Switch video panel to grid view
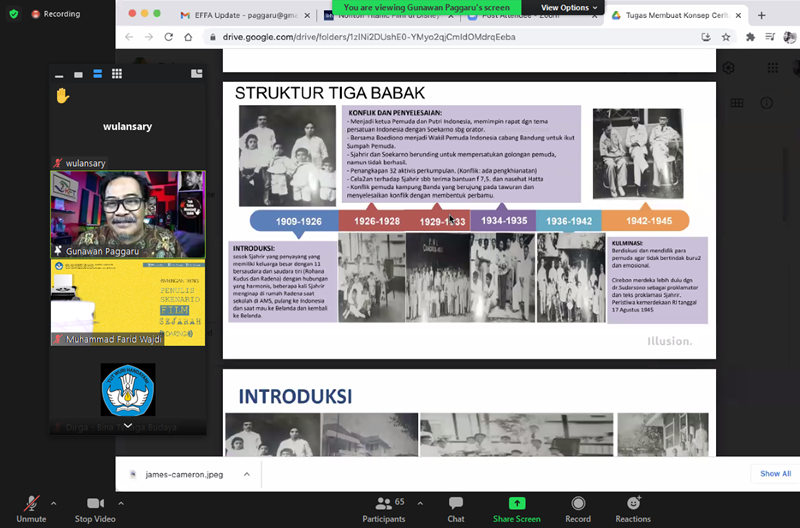The height and width of the screenshot is (528, 800). point(117,74)
